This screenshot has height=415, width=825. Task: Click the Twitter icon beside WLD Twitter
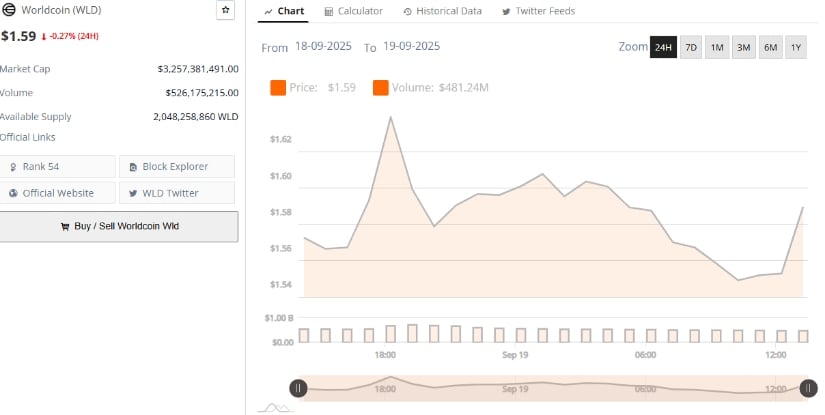tap(133, 194)
